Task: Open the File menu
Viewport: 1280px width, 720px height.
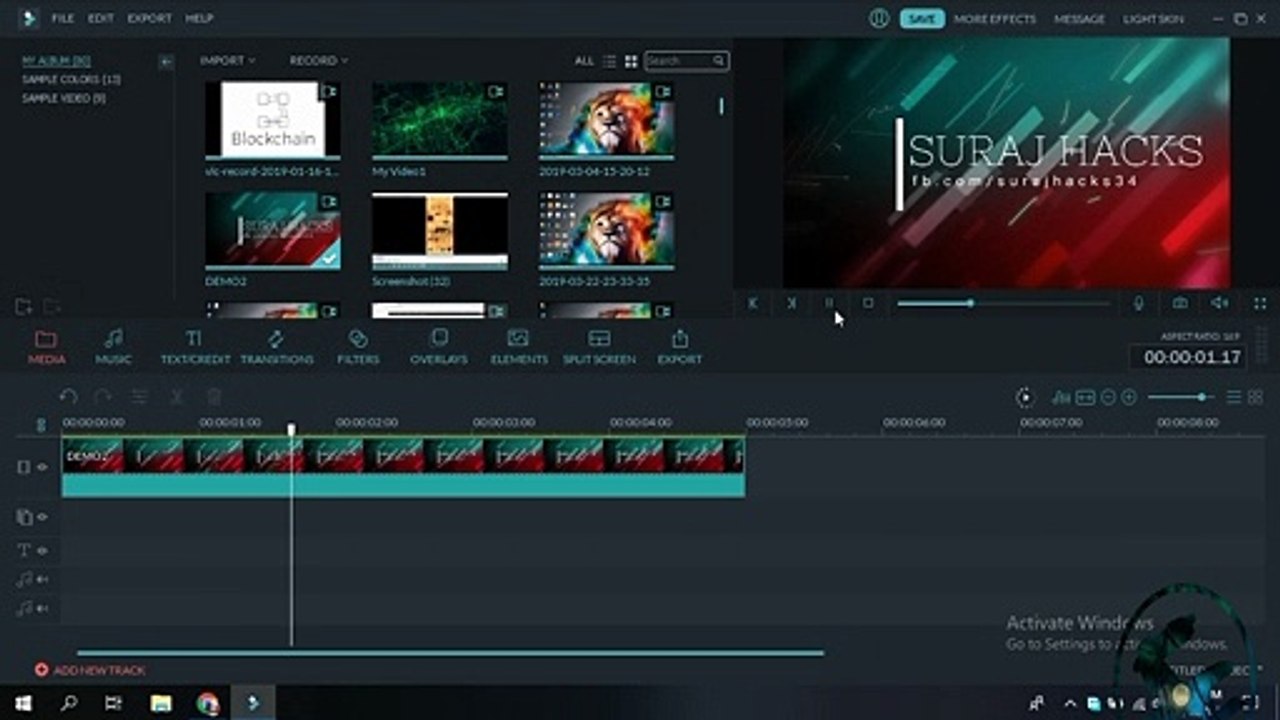Action: (62, 18)
